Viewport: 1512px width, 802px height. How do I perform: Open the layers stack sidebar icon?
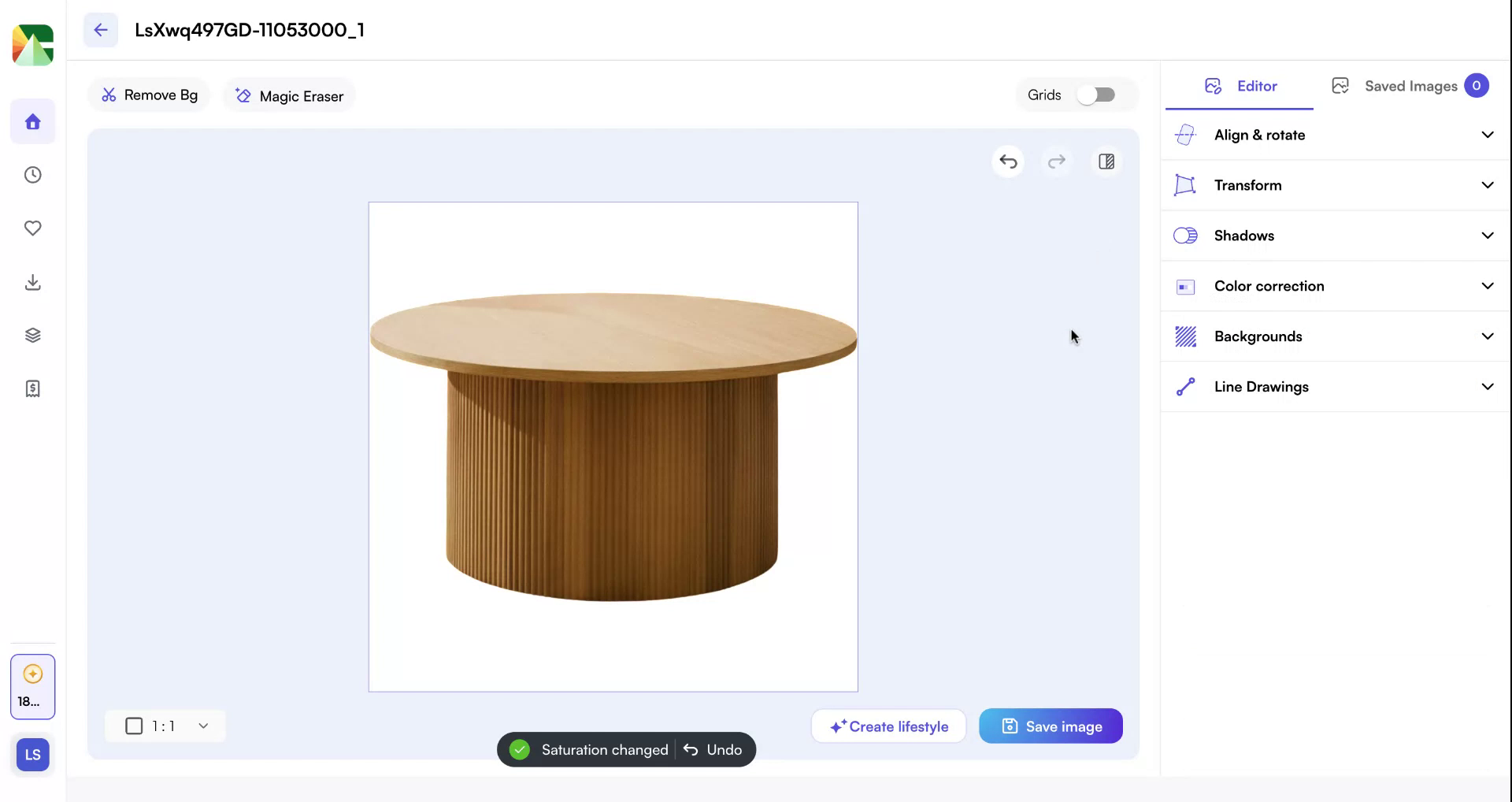click(x=32, y=335)
